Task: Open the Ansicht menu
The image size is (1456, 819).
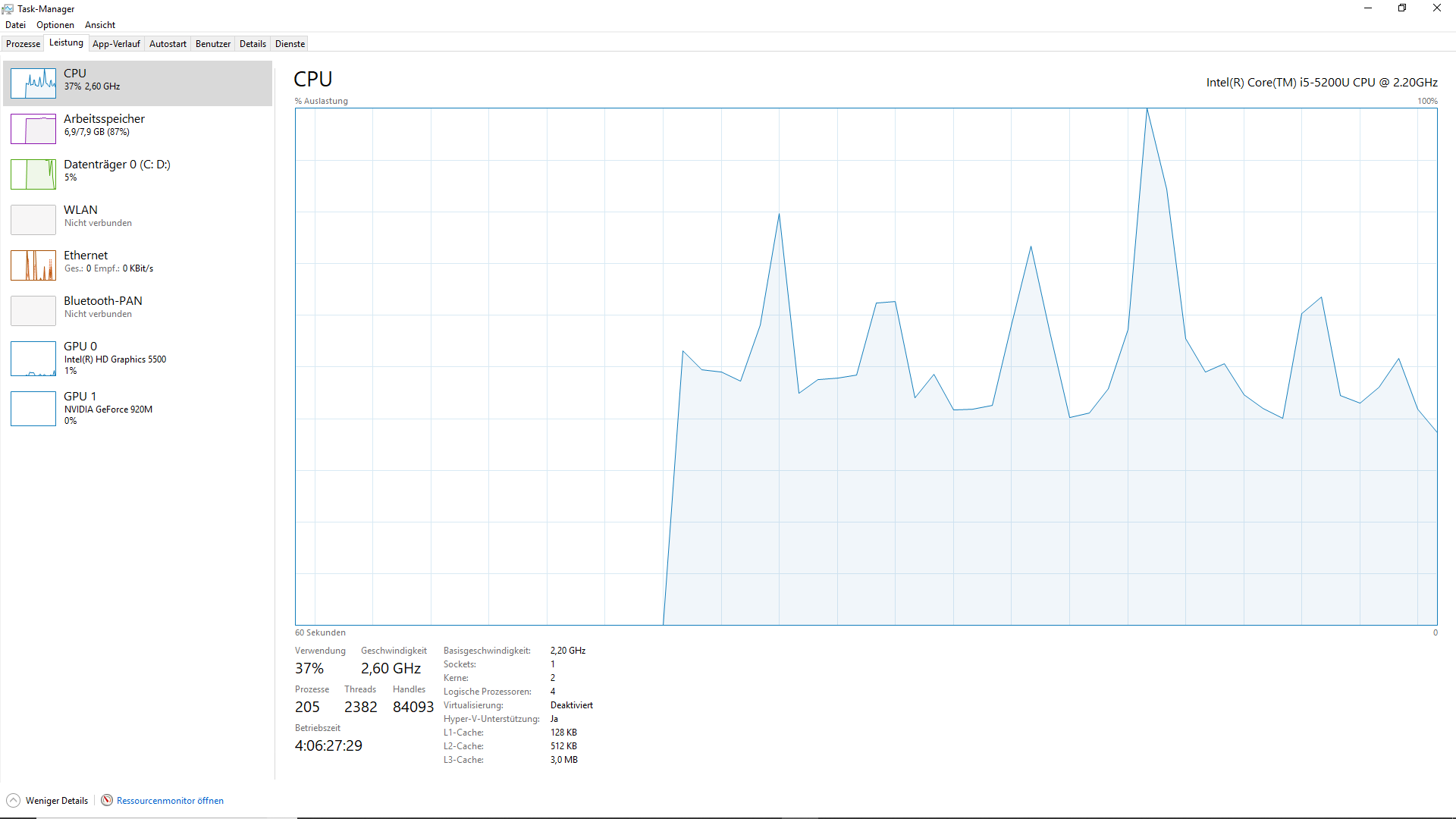Action: point(99,25)
